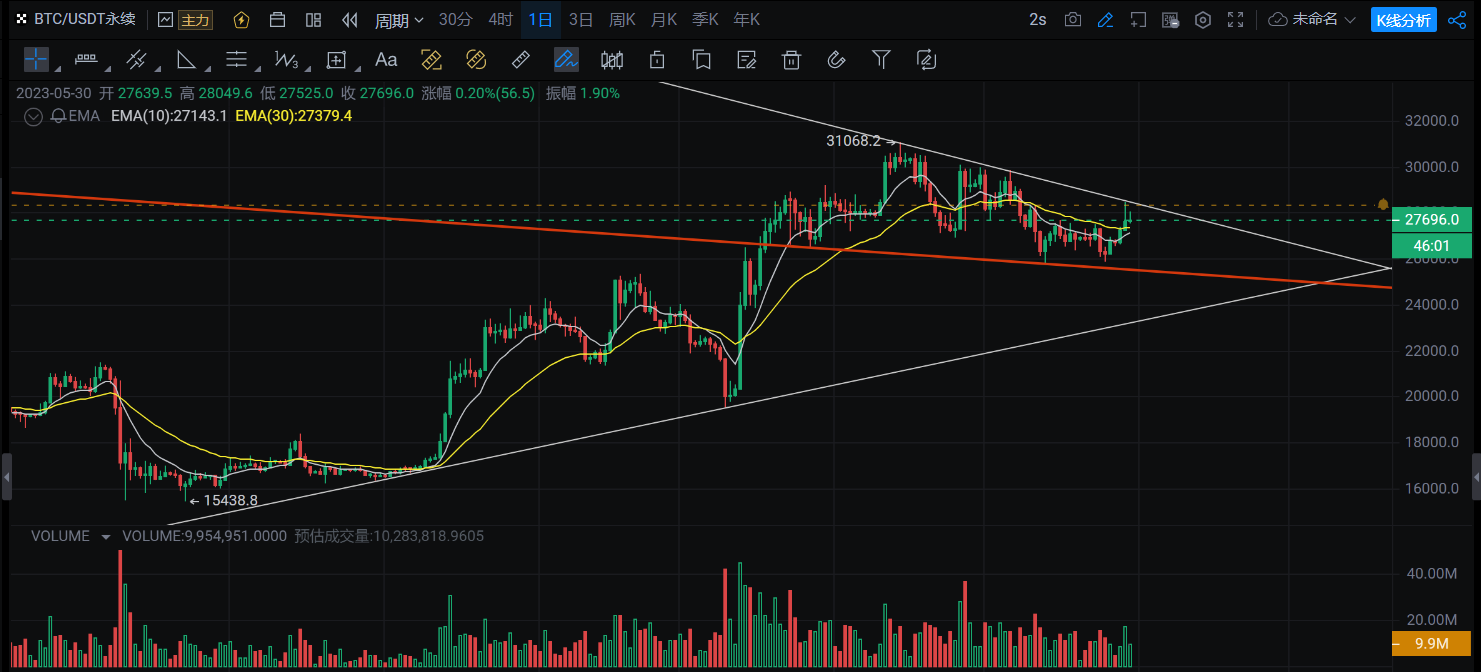Take a chart screenshot with camera icon
Viewport: 1481px width, 672px height.
[1073, 19]
